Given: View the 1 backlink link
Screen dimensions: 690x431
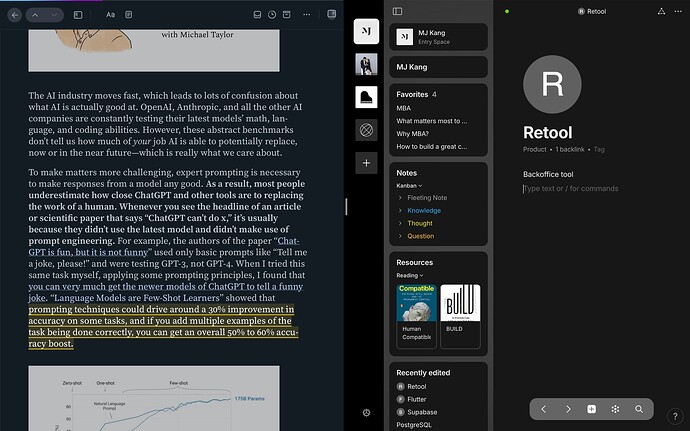Looking at the screenshot, I should (x=570, y=149).
